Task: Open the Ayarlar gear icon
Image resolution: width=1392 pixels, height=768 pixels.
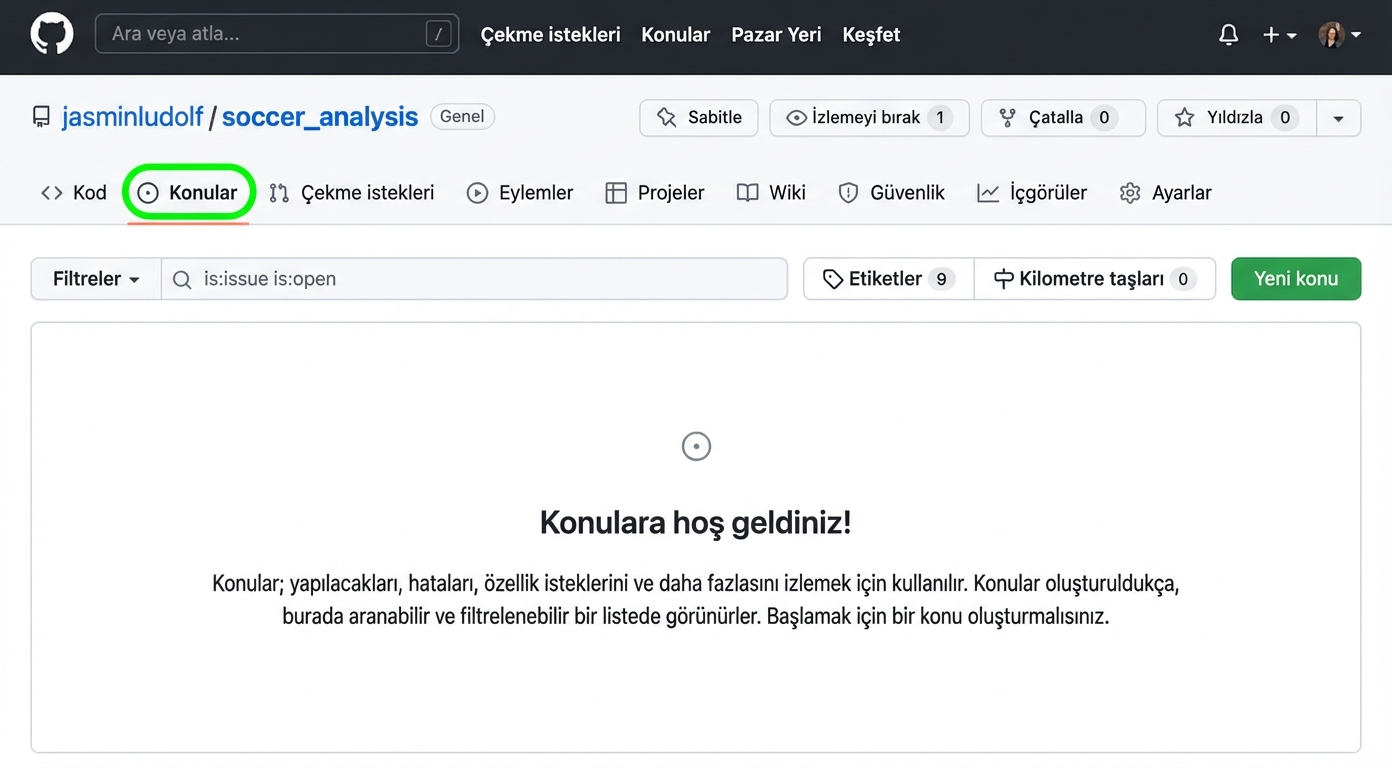Action: tap(1129, 193)
